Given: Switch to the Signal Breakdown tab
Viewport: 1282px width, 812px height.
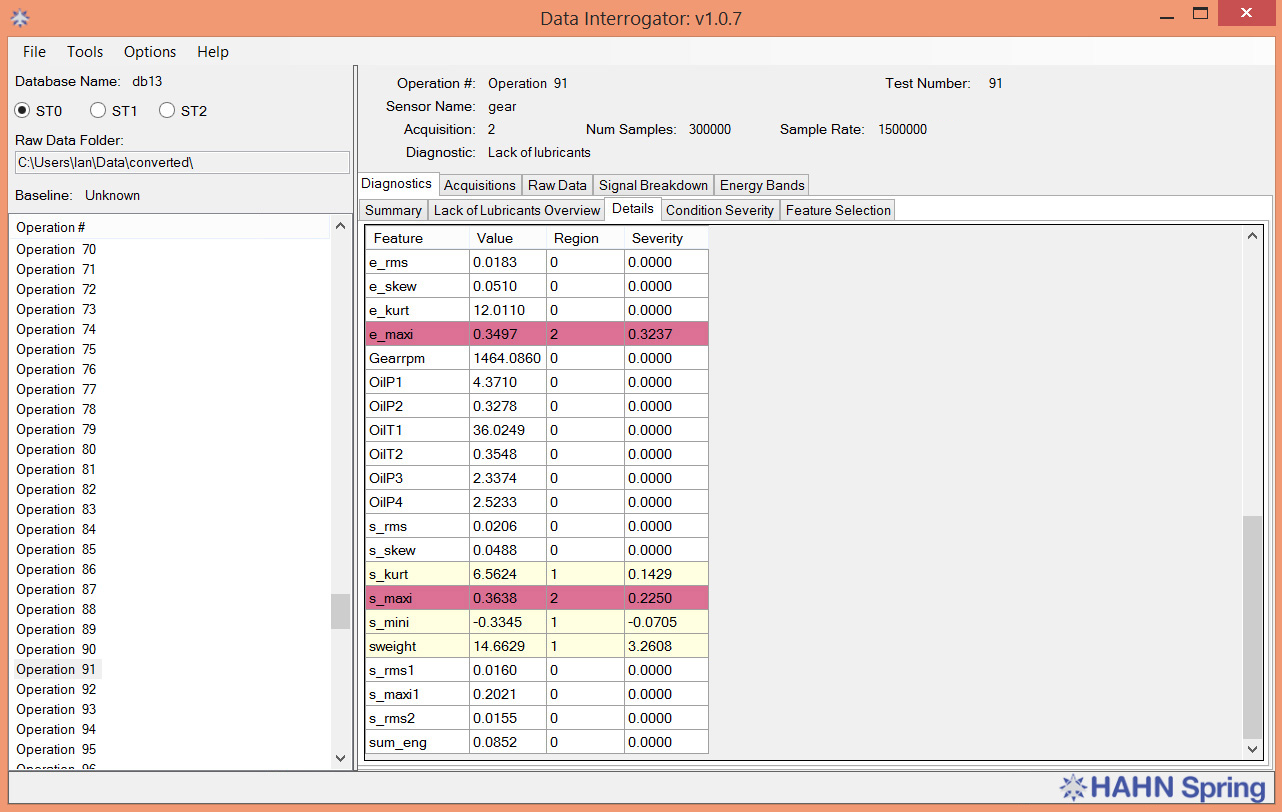Looking at the screenshot, I should (653, 185).
